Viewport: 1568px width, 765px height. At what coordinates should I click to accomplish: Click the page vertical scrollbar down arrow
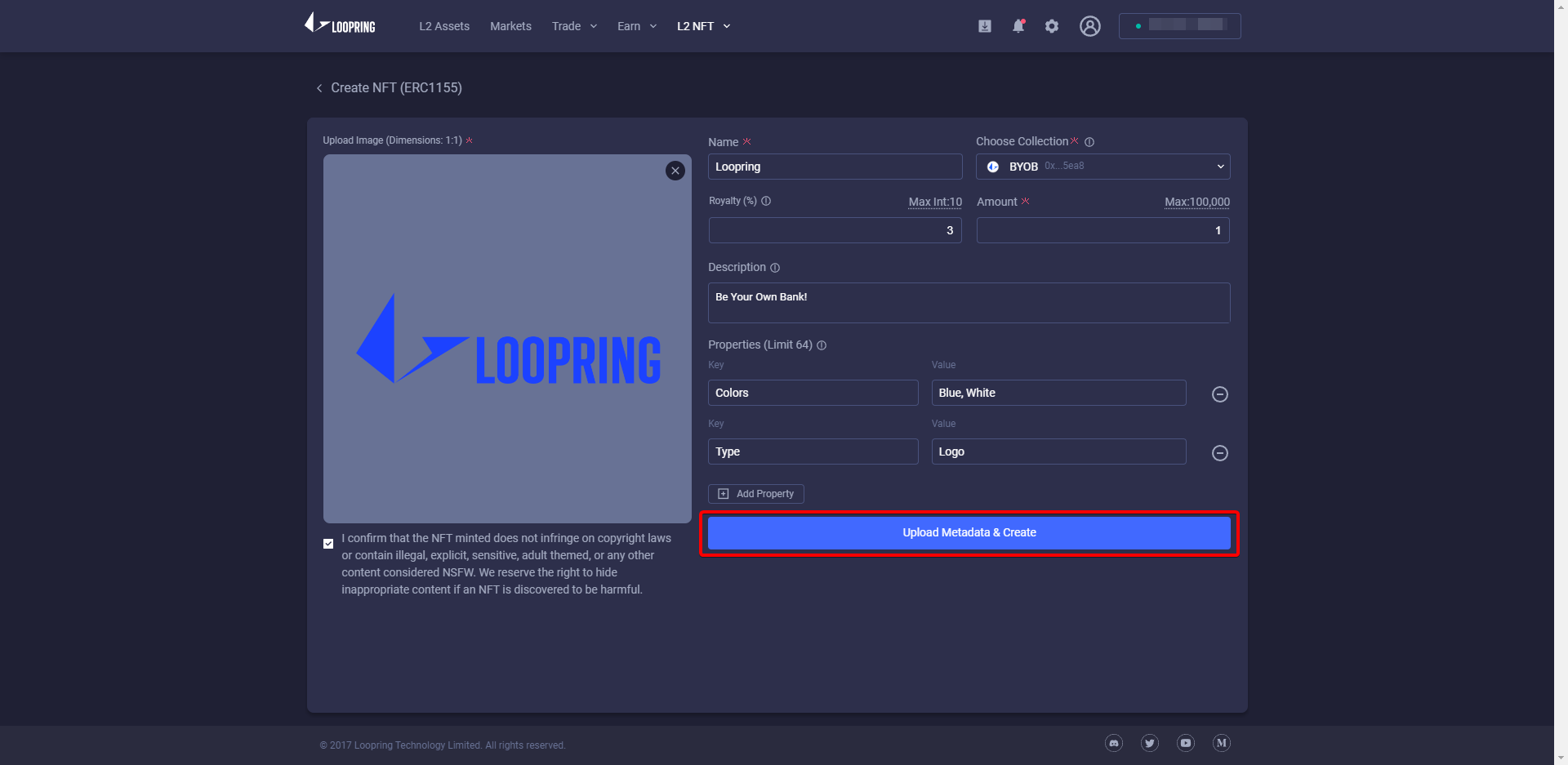[1561, 758]
